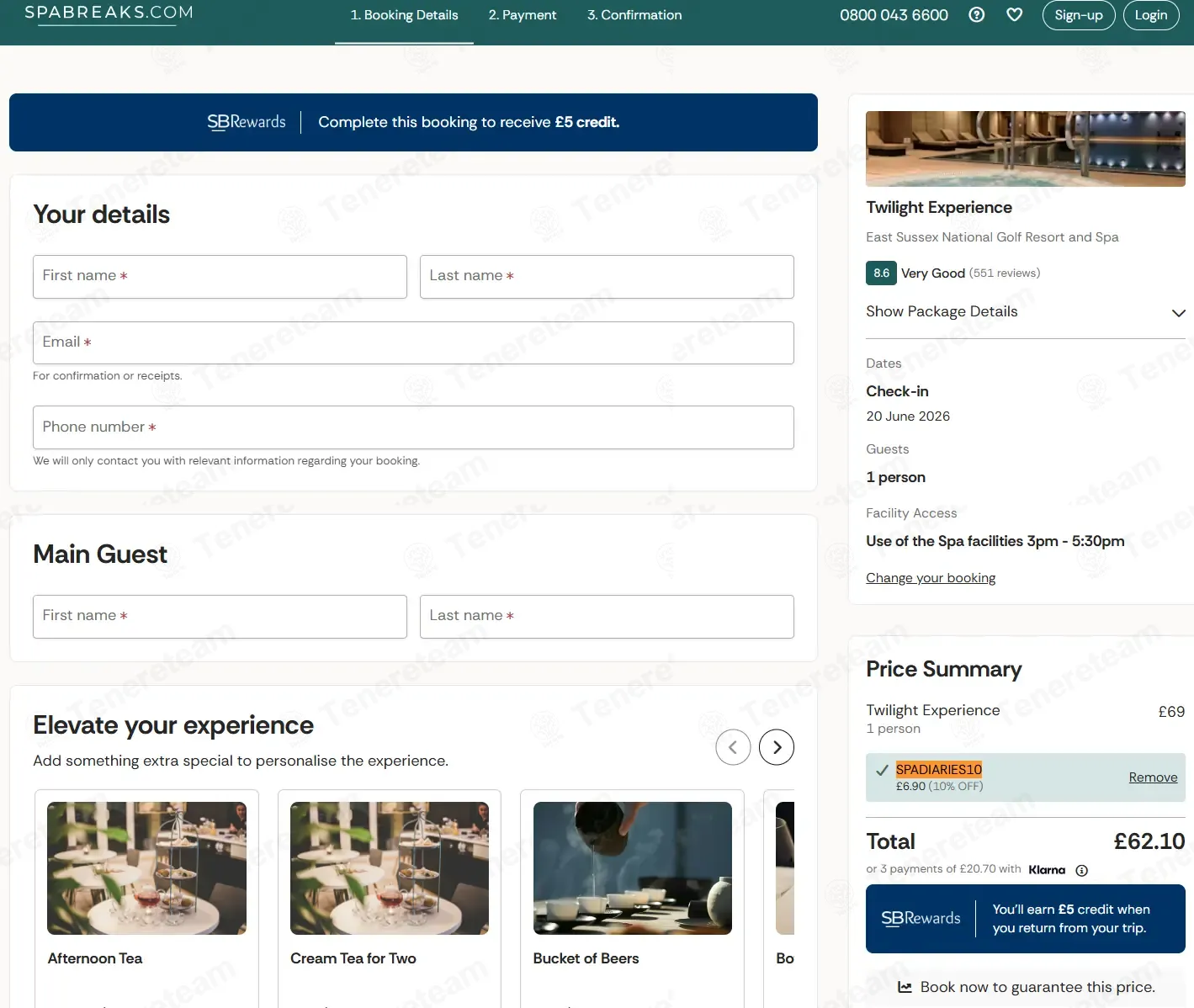This screenshot has width=1194, height=1008.
Task: Select the 3. Confirmation step
Action: point(634,15)
